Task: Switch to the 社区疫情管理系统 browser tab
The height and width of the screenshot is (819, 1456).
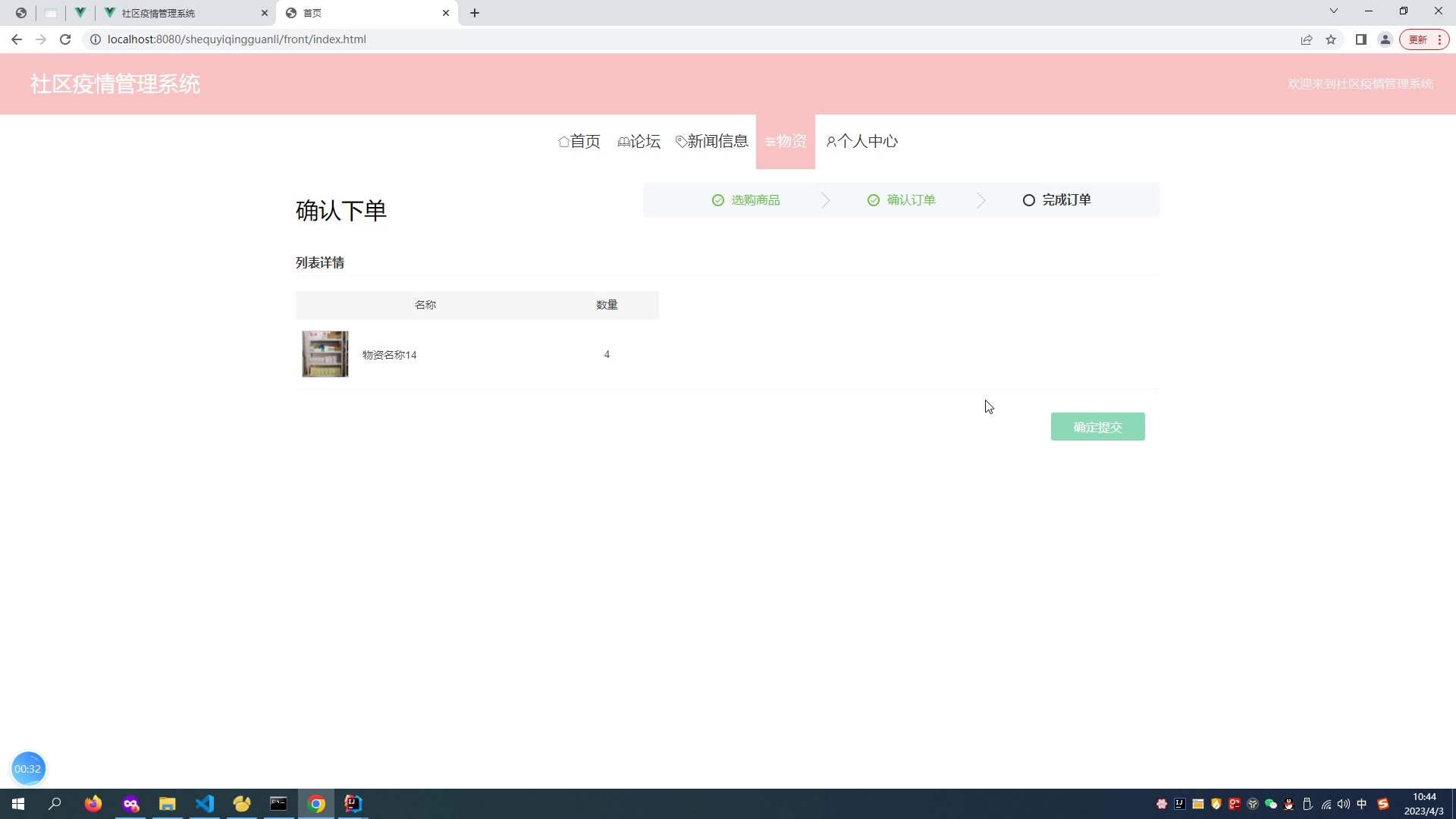Action: tap(186, 13)
